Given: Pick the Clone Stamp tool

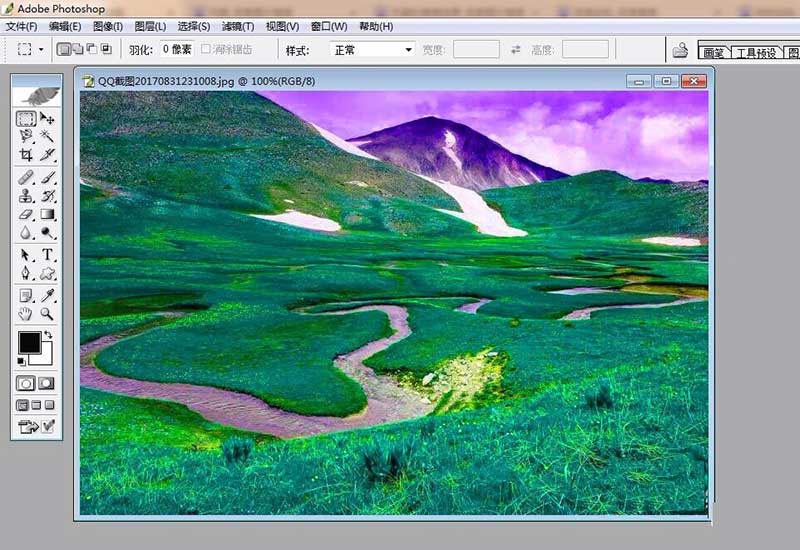Looking at the screenshot, I should [26, 196].
